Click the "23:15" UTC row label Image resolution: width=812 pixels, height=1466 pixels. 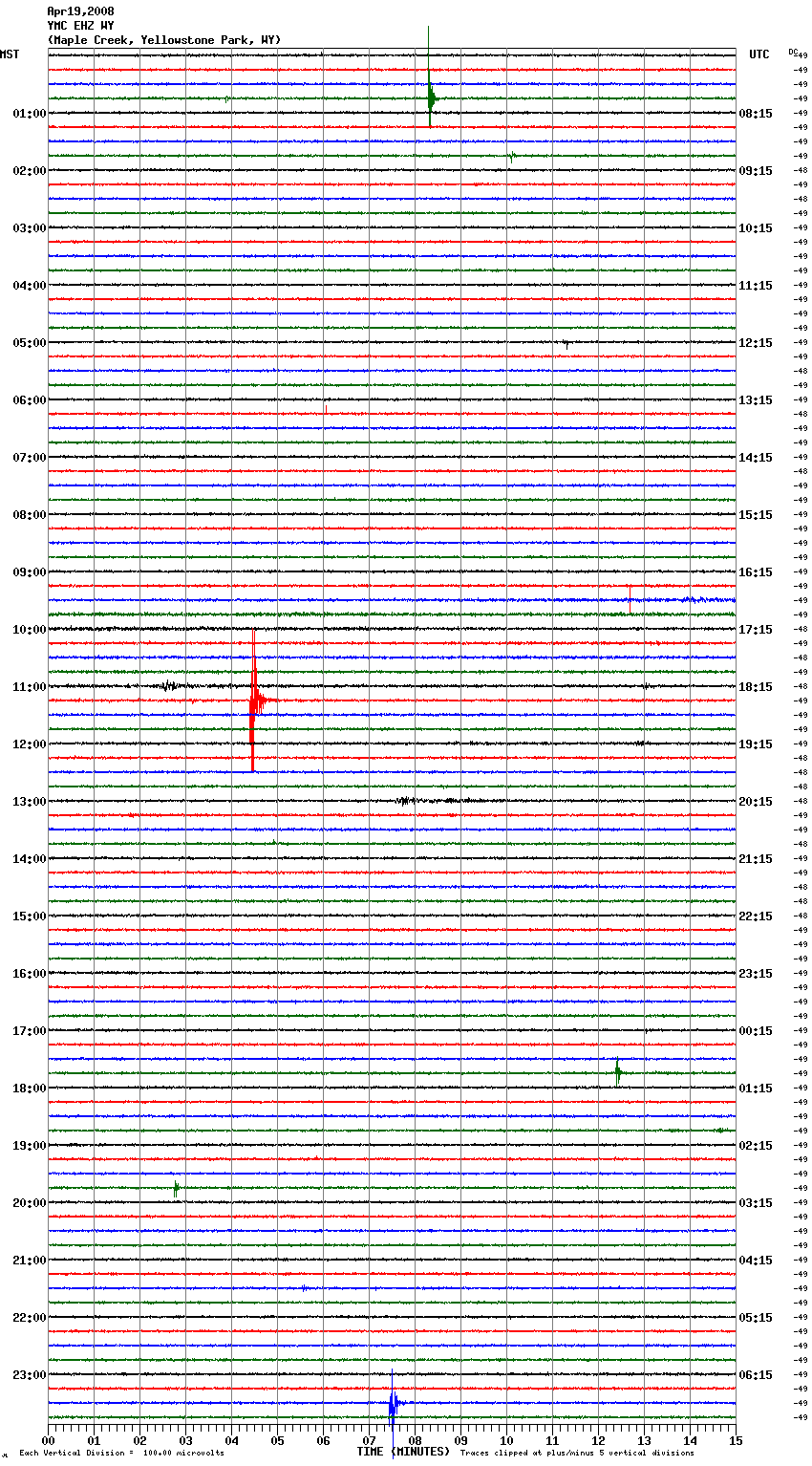[756, 974]
